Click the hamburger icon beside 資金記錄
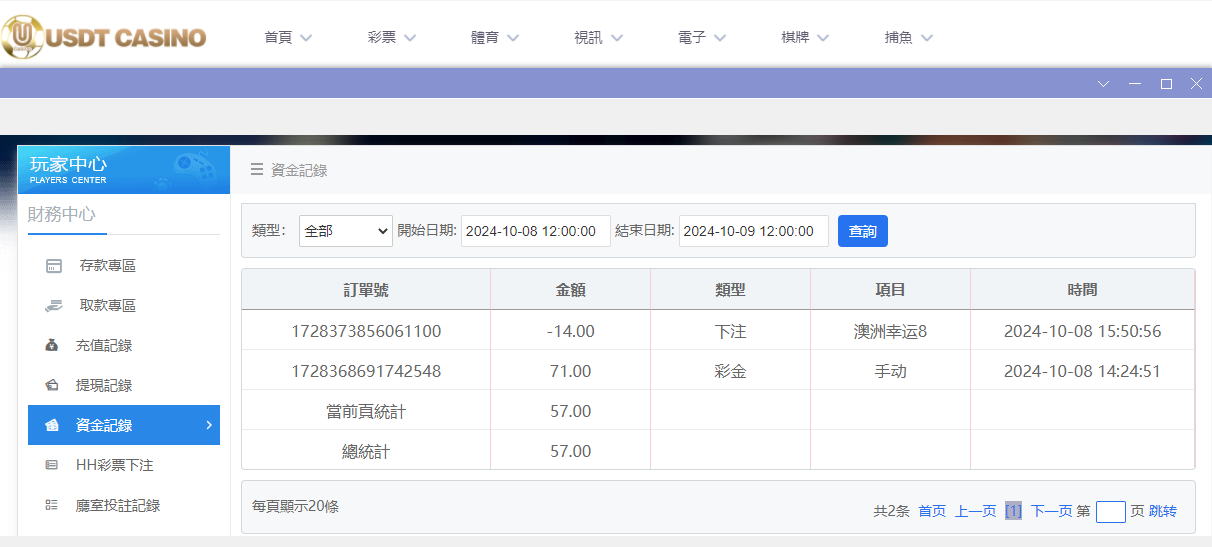1212x547 pixels. pos(257,170)
